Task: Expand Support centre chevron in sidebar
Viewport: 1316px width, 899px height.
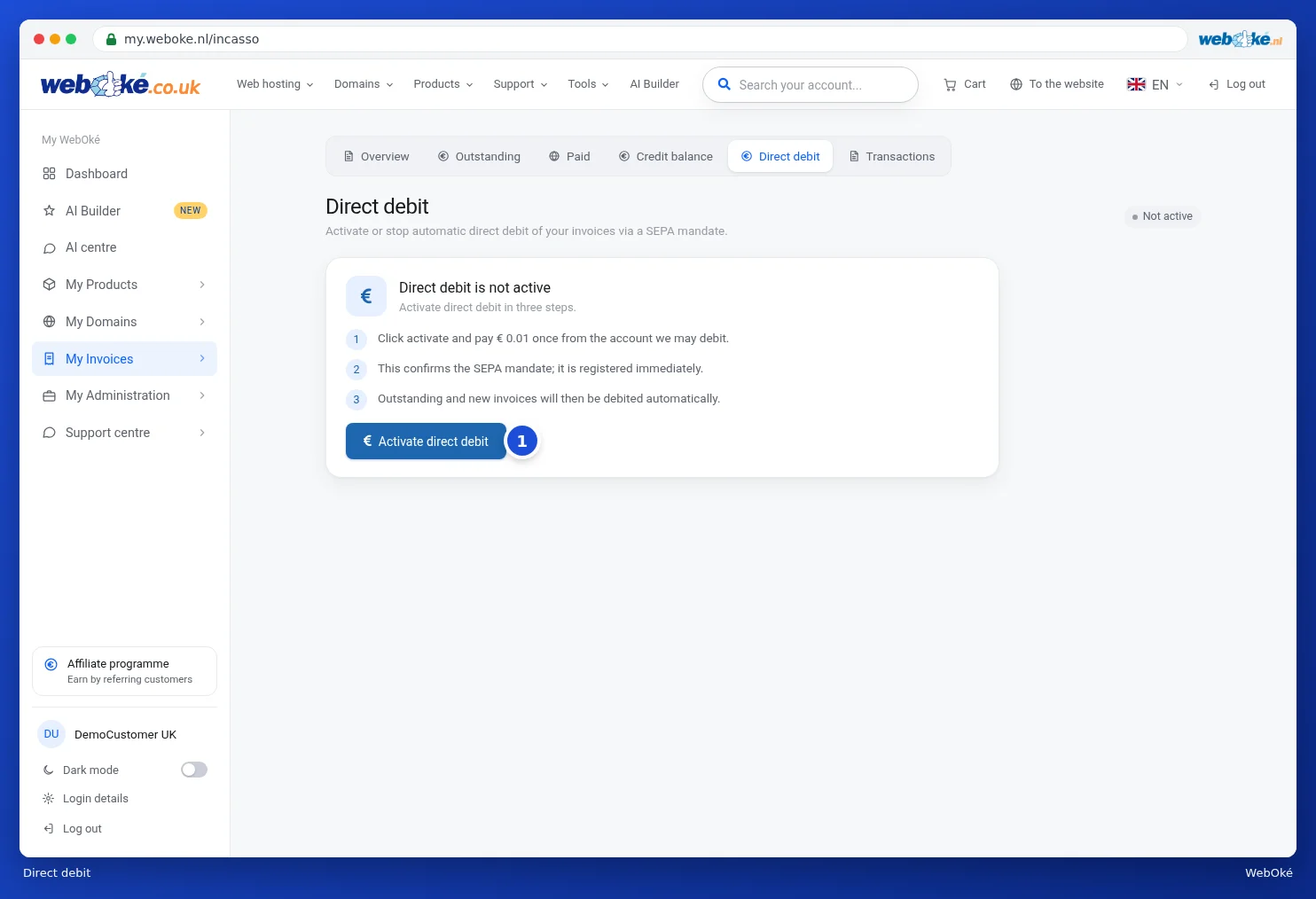Action: (202, 433)
